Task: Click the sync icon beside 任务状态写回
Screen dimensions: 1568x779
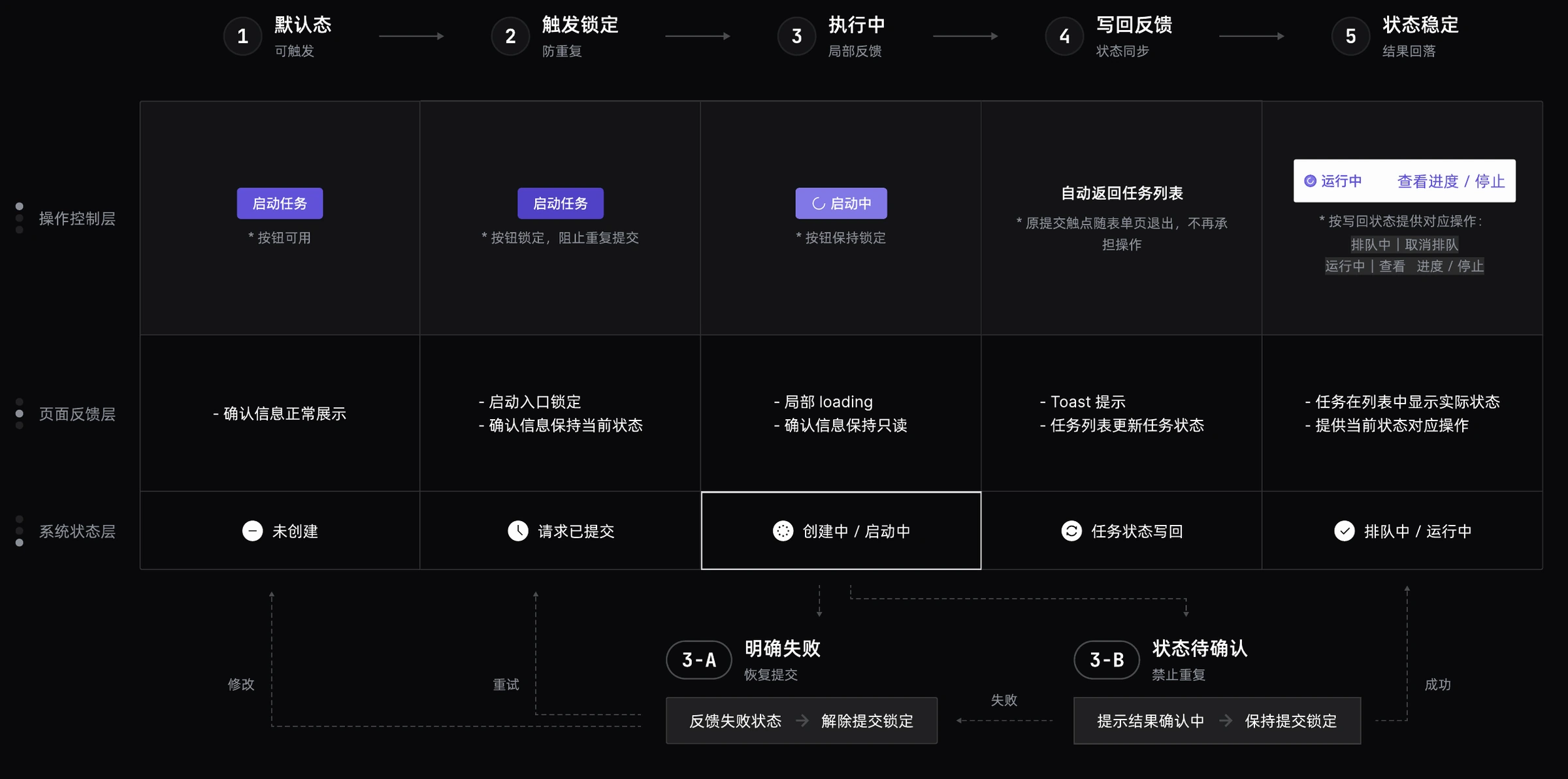Action: (1071, 531)
